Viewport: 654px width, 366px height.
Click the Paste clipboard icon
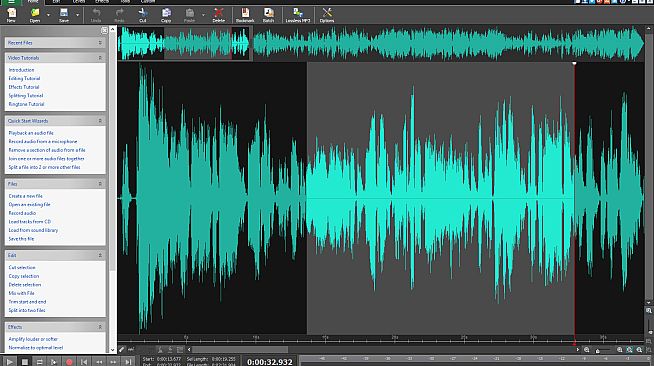click(x=189, y=15)
